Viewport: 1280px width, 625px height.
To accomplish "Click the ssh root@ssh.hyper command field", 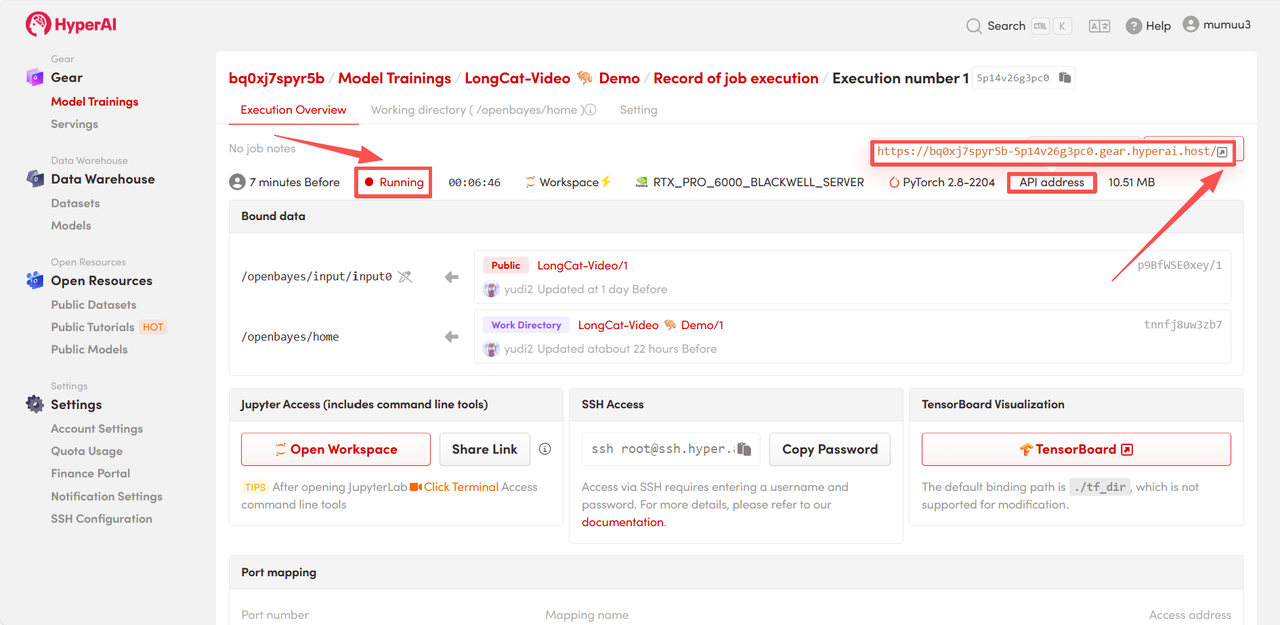I will coord(671,449).
